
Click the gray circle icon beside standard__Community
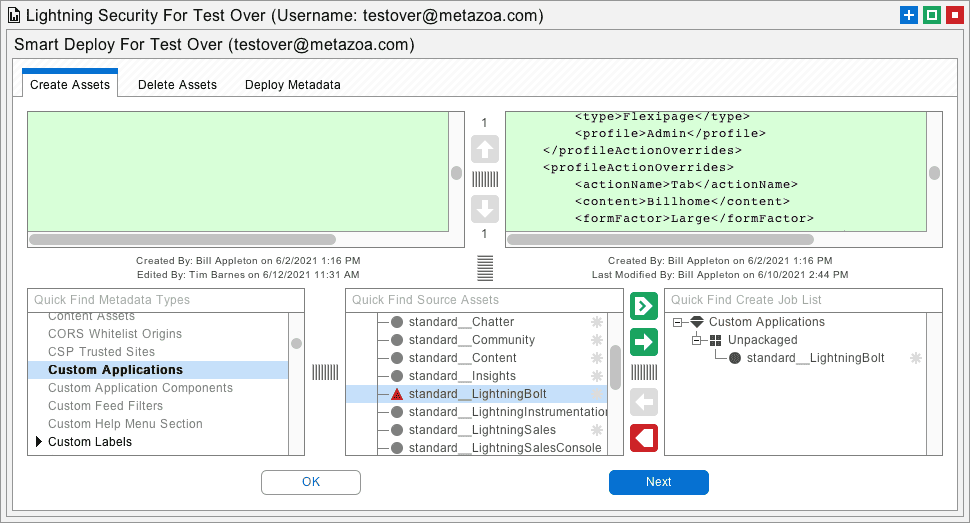click(397, 340)
